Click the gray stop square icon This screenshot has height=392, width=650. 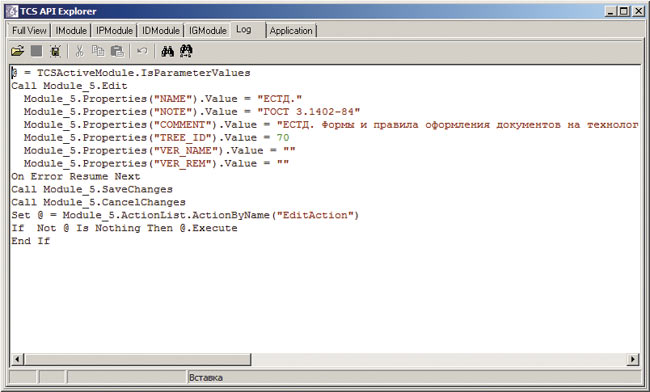click(36, 51)
